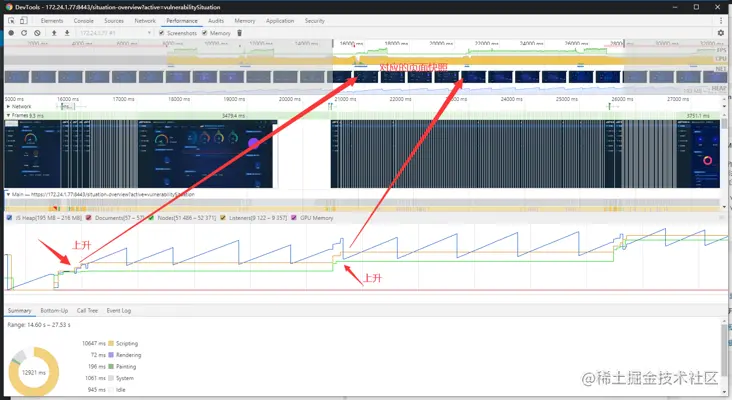Expand the Network track
The width and height of the screenshot is (732, 400).
[8, 106]
